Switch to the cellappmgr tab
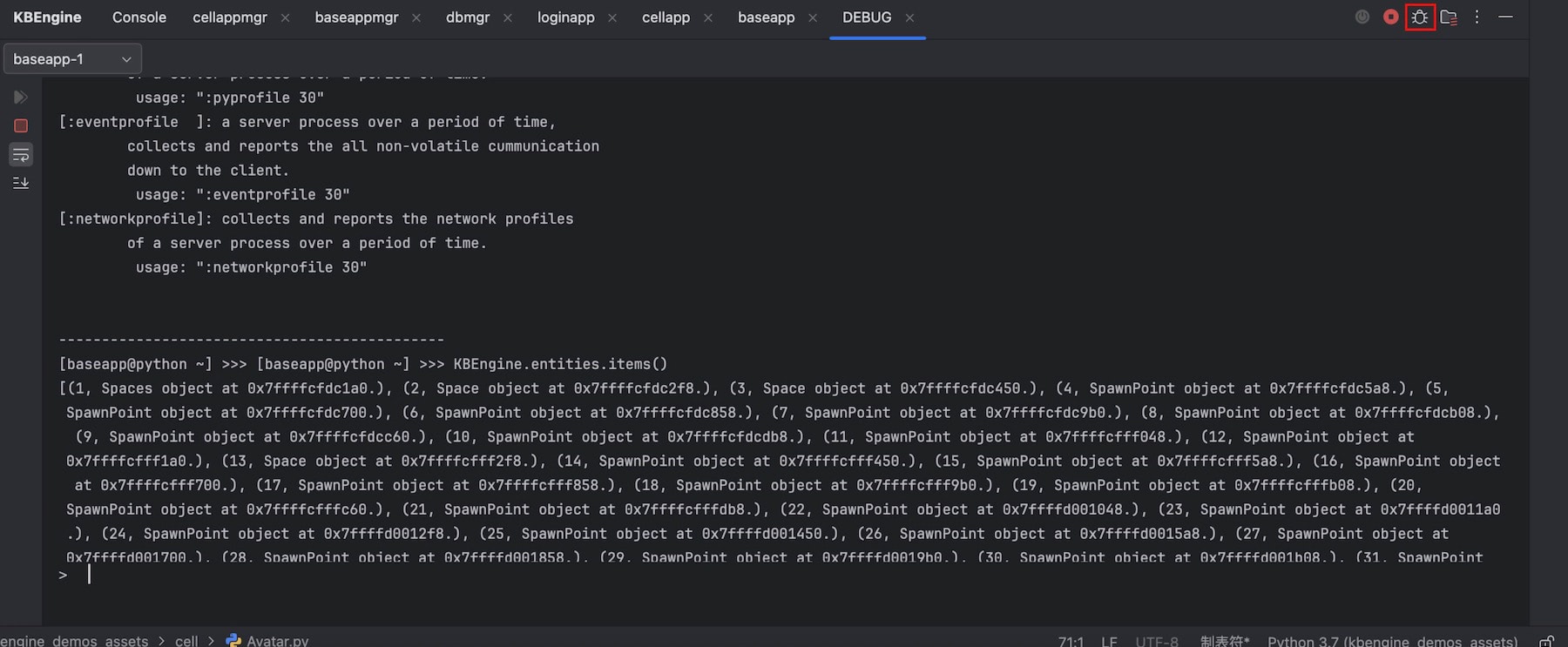1568x647 pixels. (x=229, y=17)
